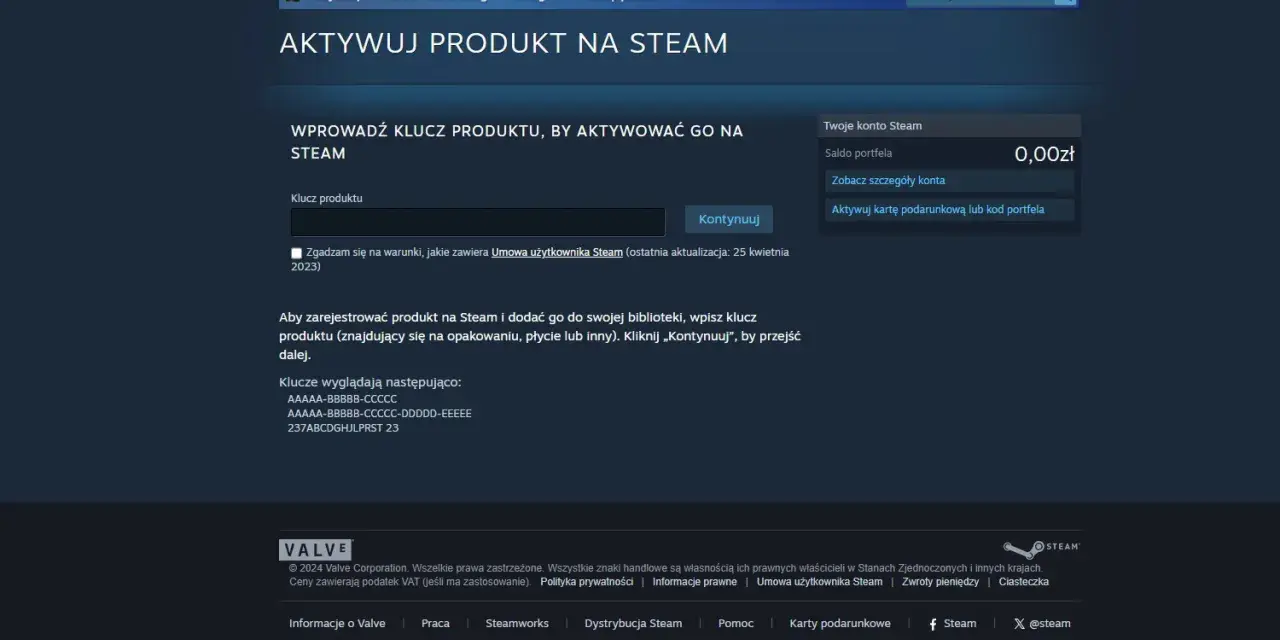Open Steamworks footer link
The width and height of the screenshot is (1280, 640).
click(x=517, y=623)
